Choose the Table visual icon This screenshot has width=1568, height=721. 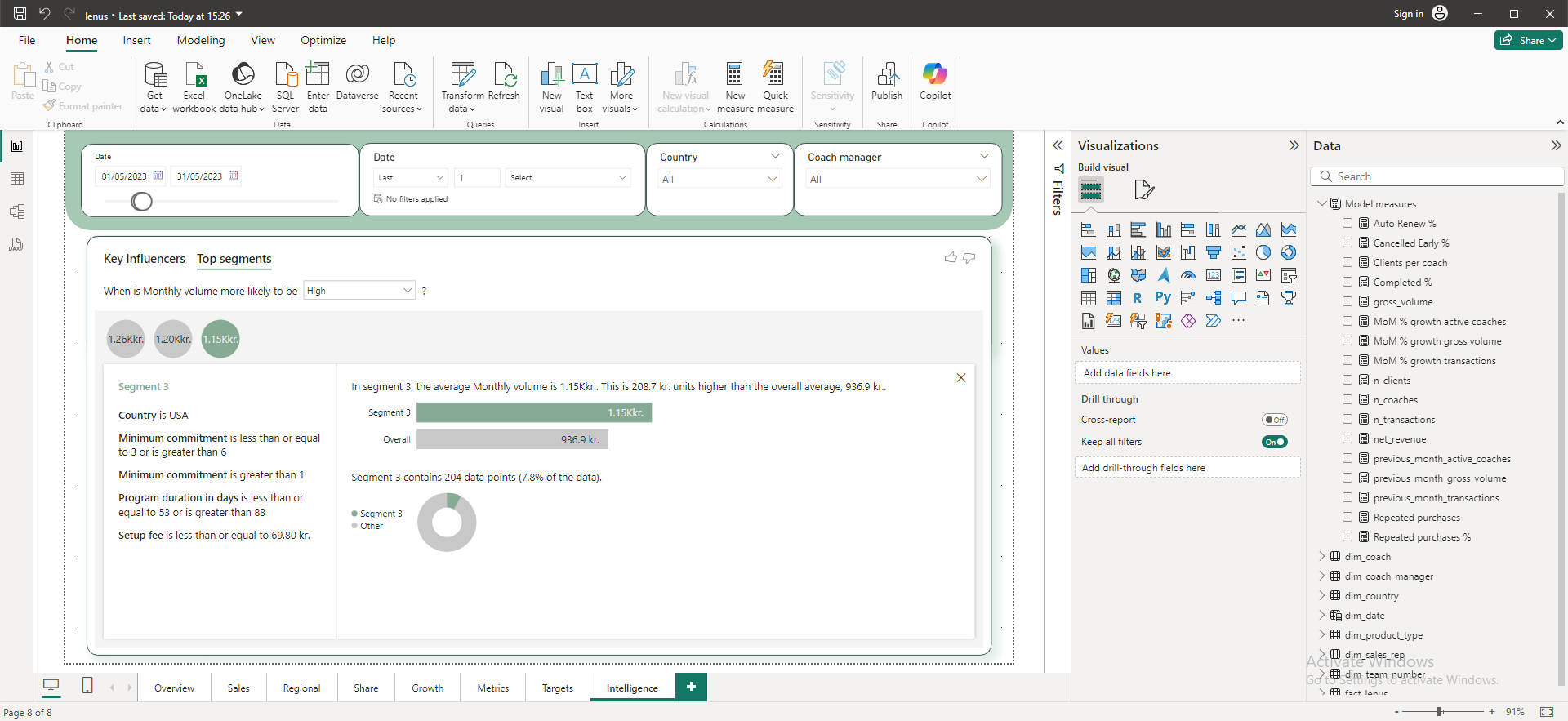(x=1088, y=298)
